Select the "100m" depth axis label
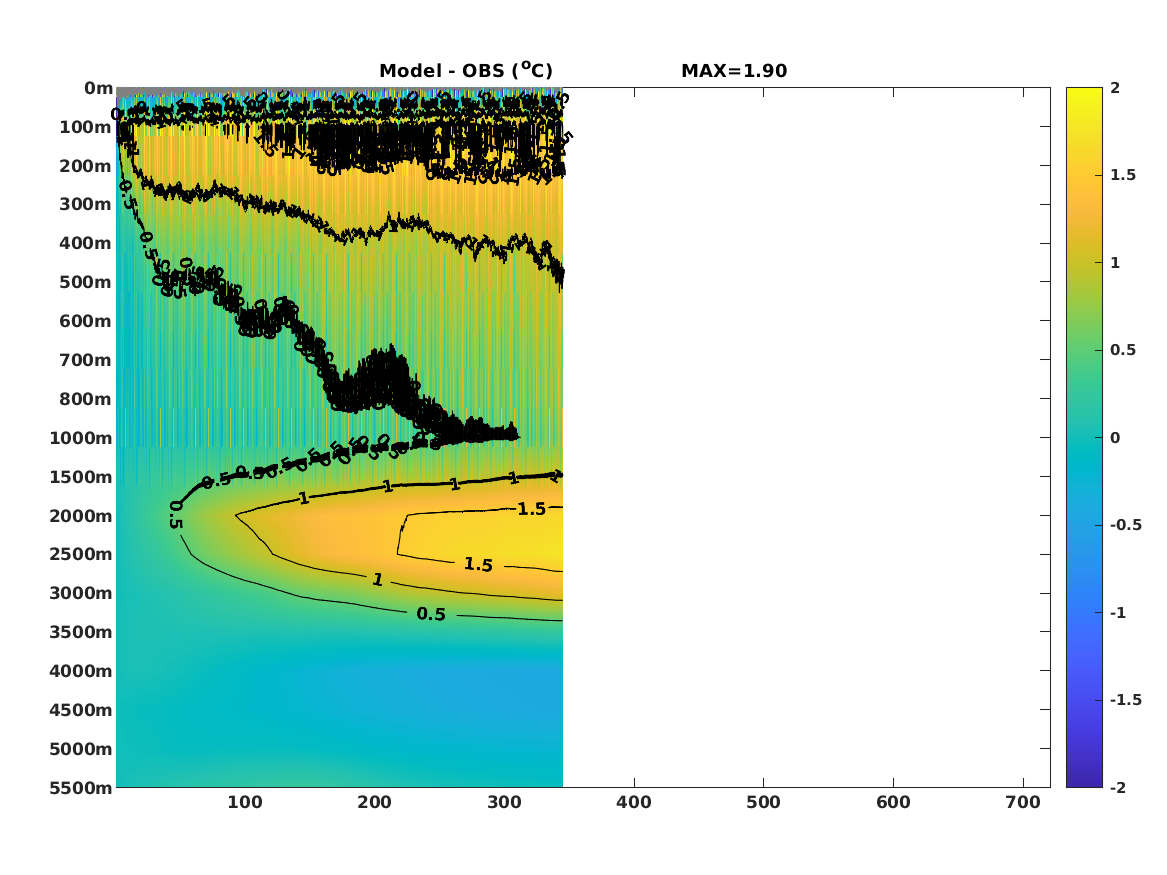The height and width of the screenshot is (875, 1167). [x=86, y=127]
